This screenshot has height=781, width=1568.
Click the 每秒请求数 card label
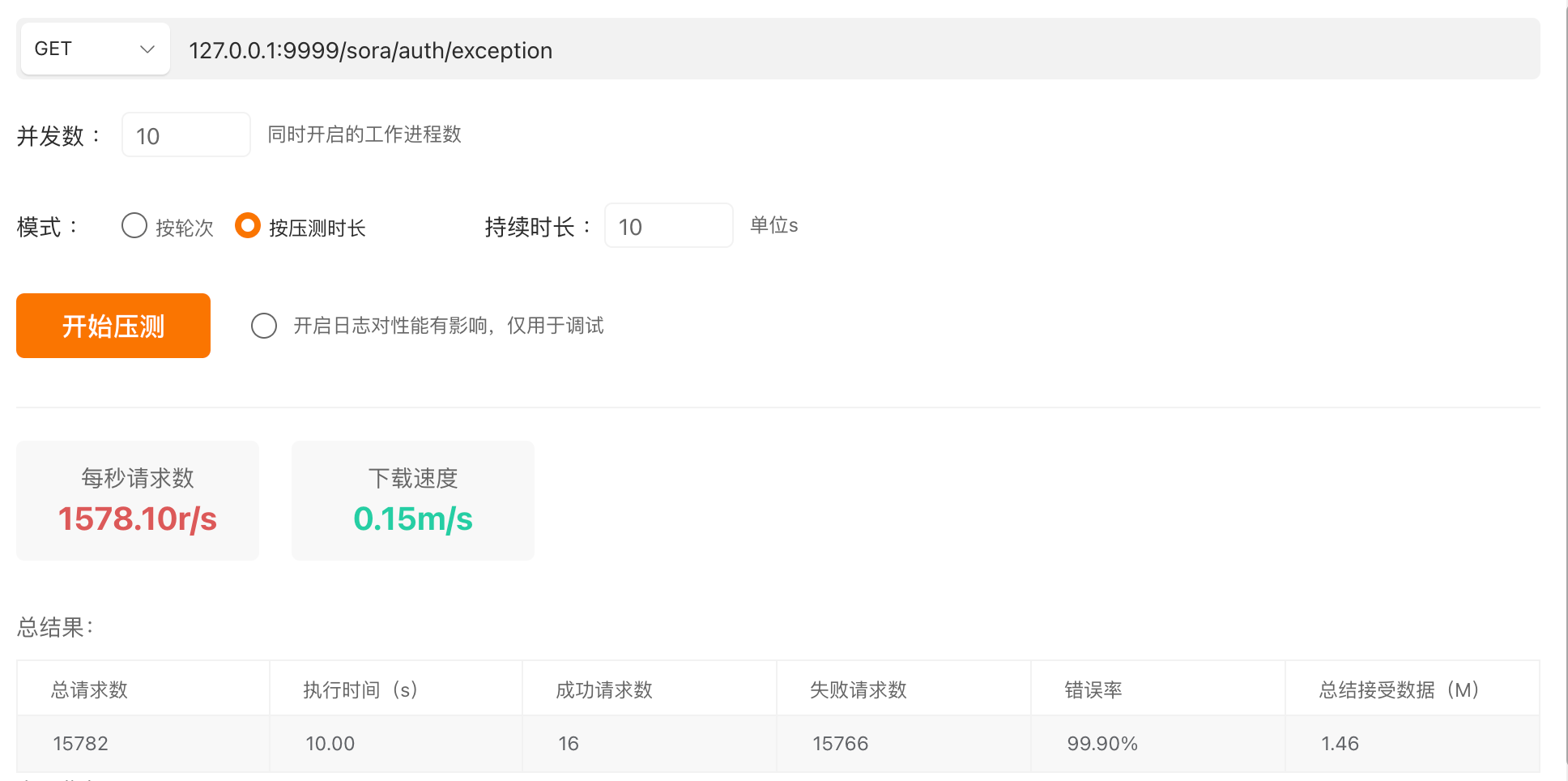point(138,478)
